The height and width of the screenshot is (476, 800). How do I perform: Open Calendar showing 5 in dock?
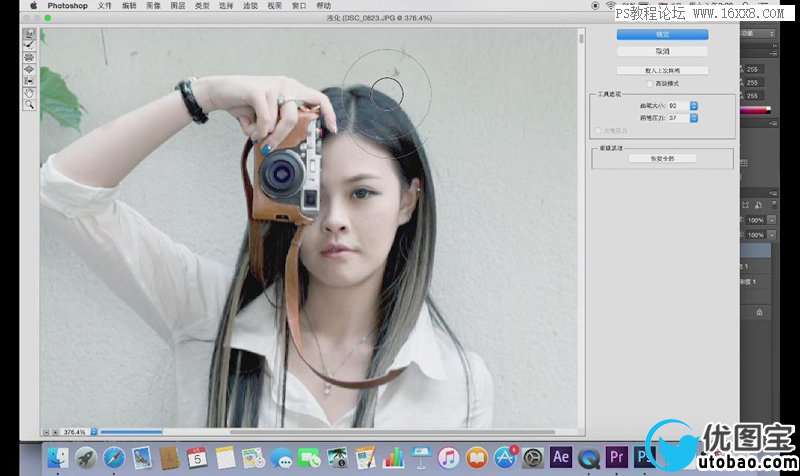point(197,457)
